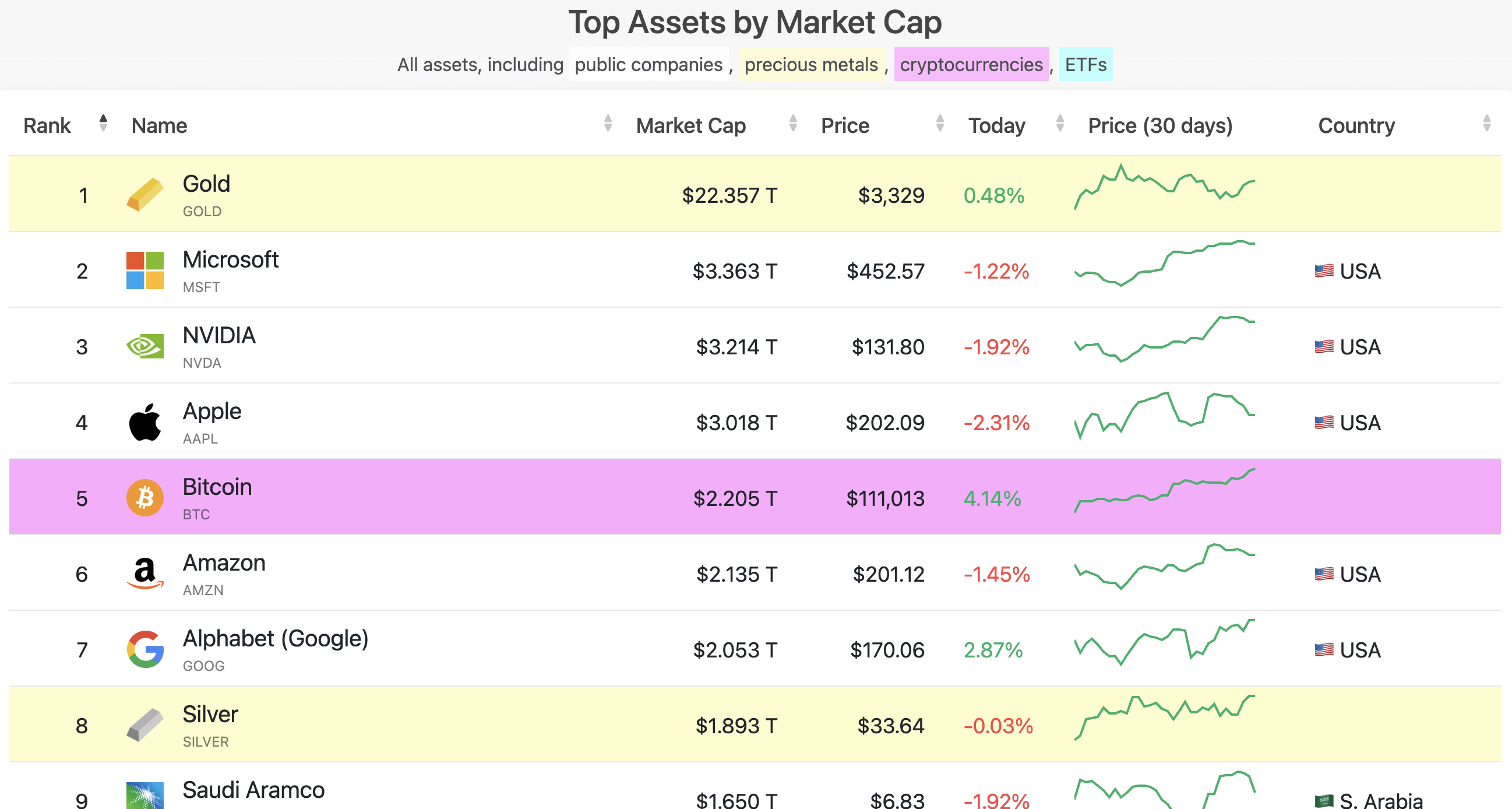1512x809 pixels.
Task: Click the Saudi Aramco logo icon
Action: [x=145, y=796]
